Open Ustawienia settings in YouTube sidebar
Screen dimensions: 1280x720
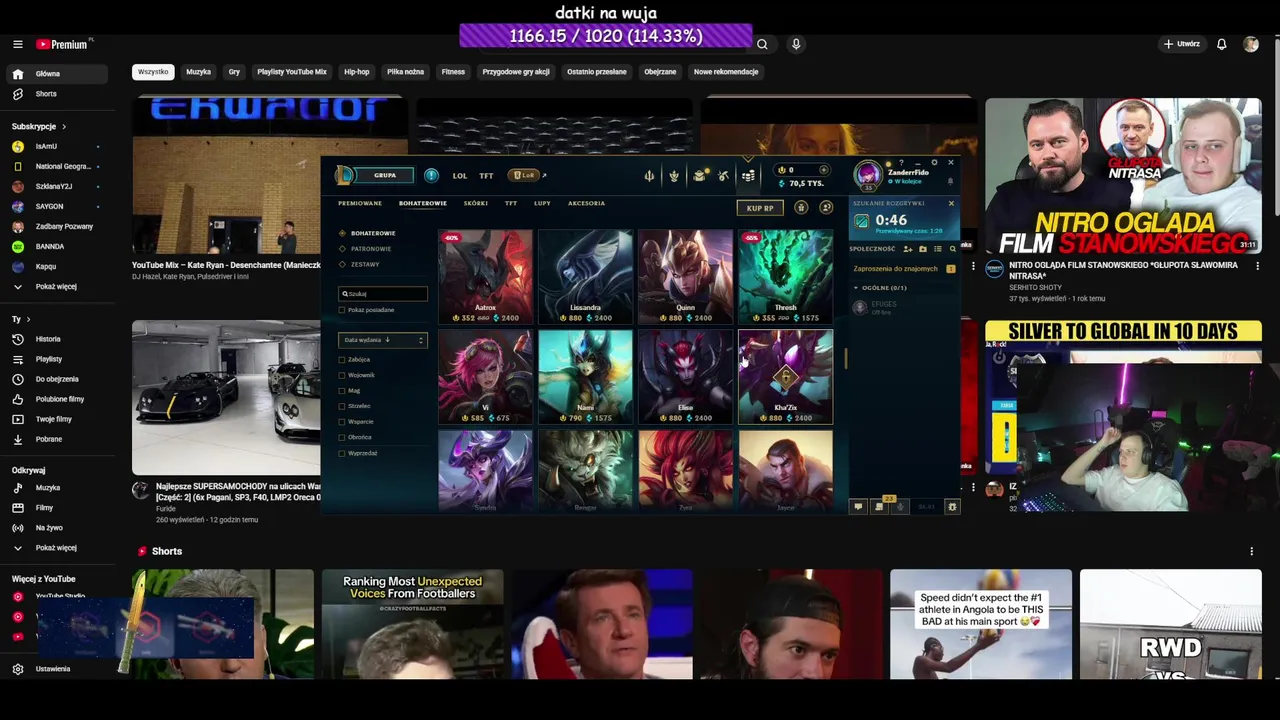coord(56,669)
